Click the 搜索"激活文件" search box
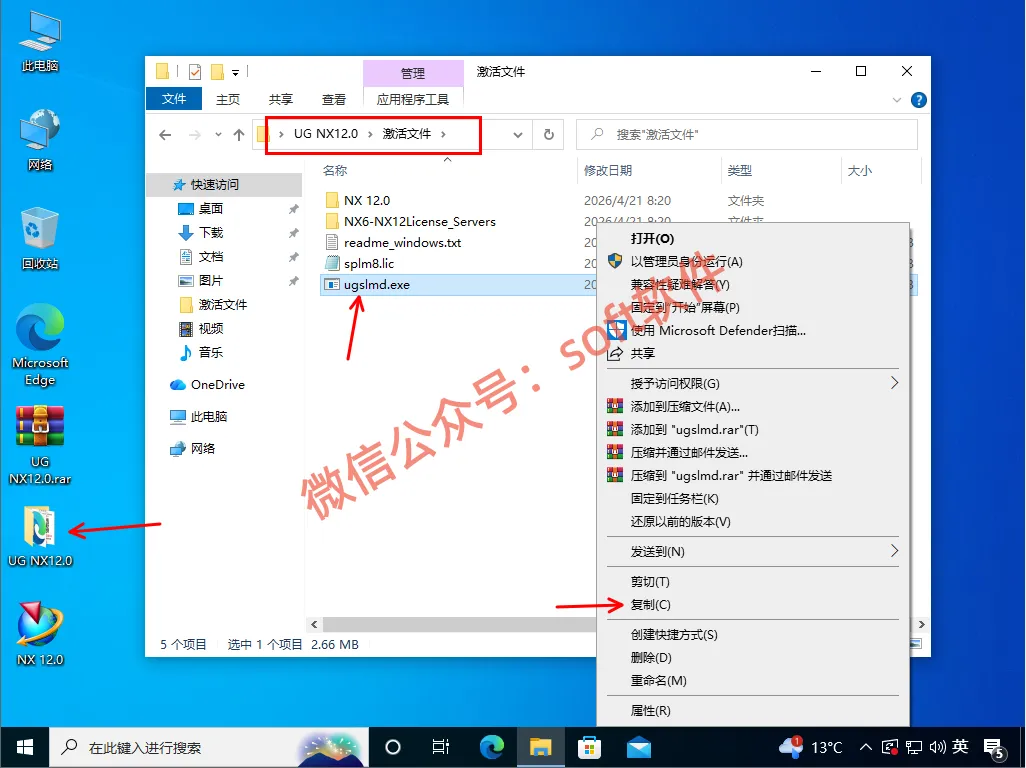1026x768 pixels. point(747,135)
